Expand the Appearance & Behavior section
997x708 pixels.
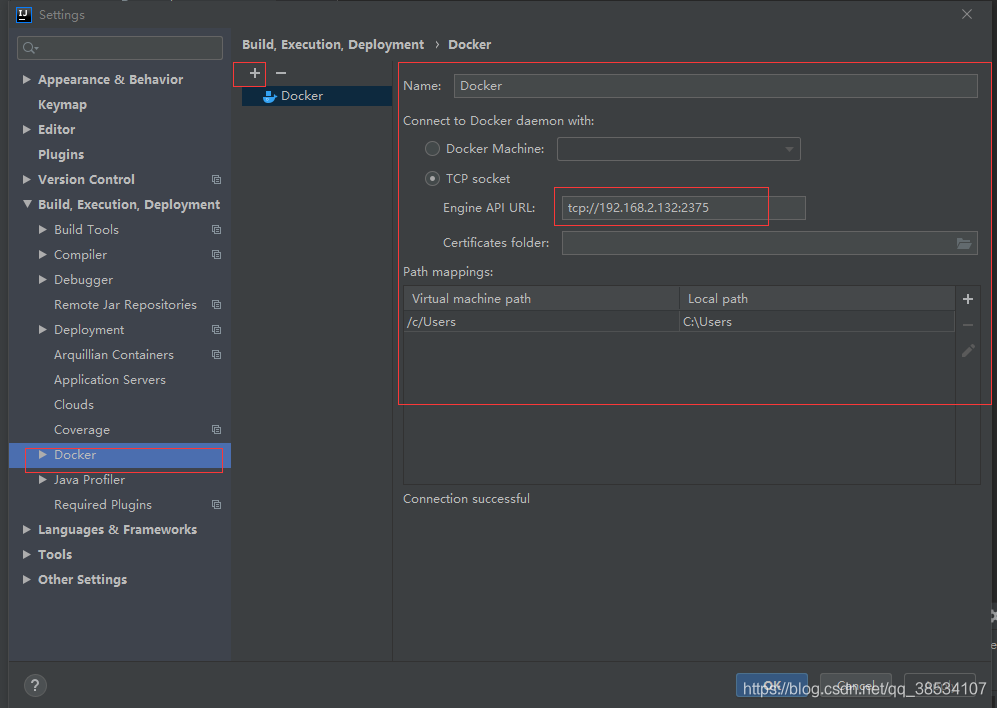pyautogui.click(x=25, y=79)
